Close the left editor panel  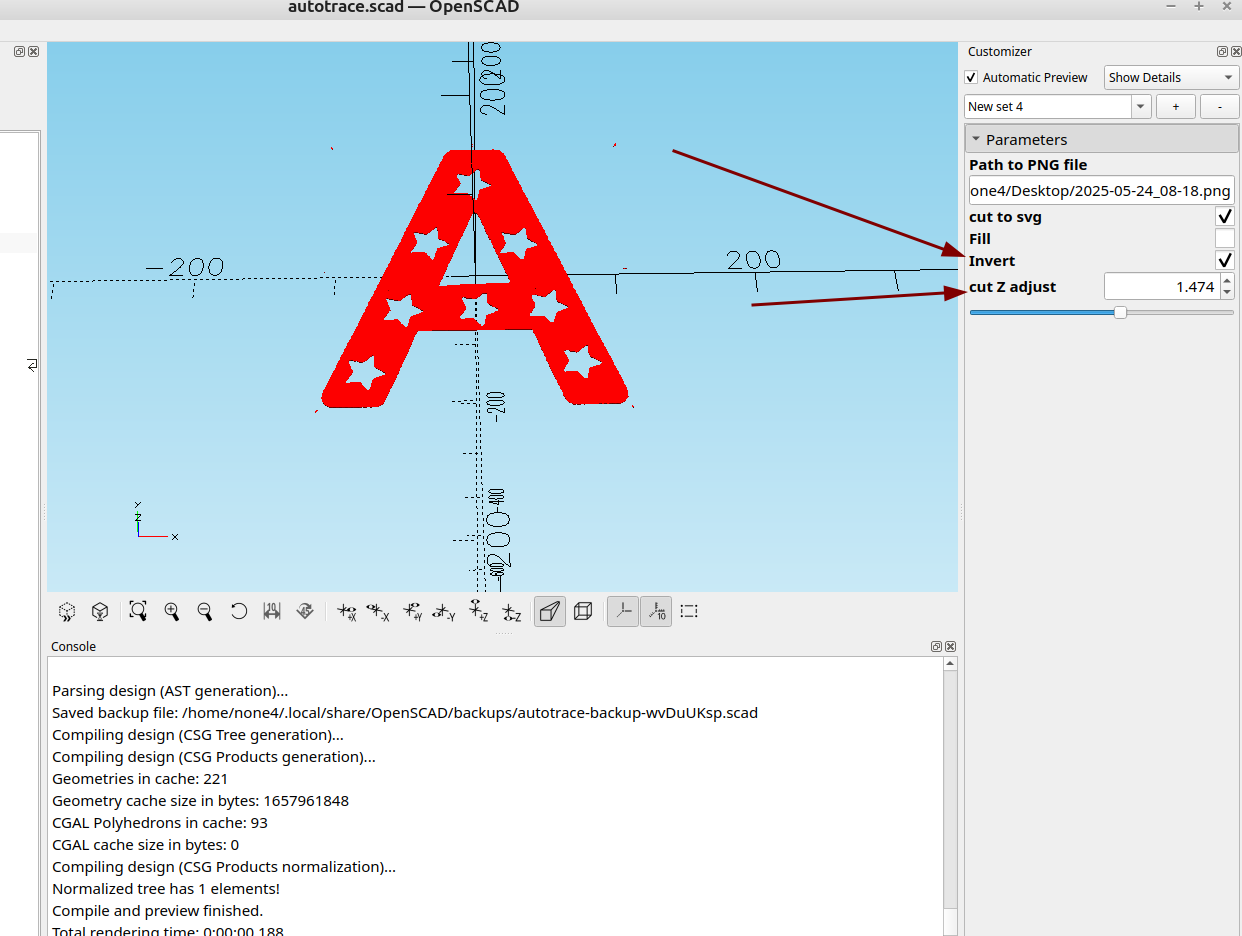33,51
